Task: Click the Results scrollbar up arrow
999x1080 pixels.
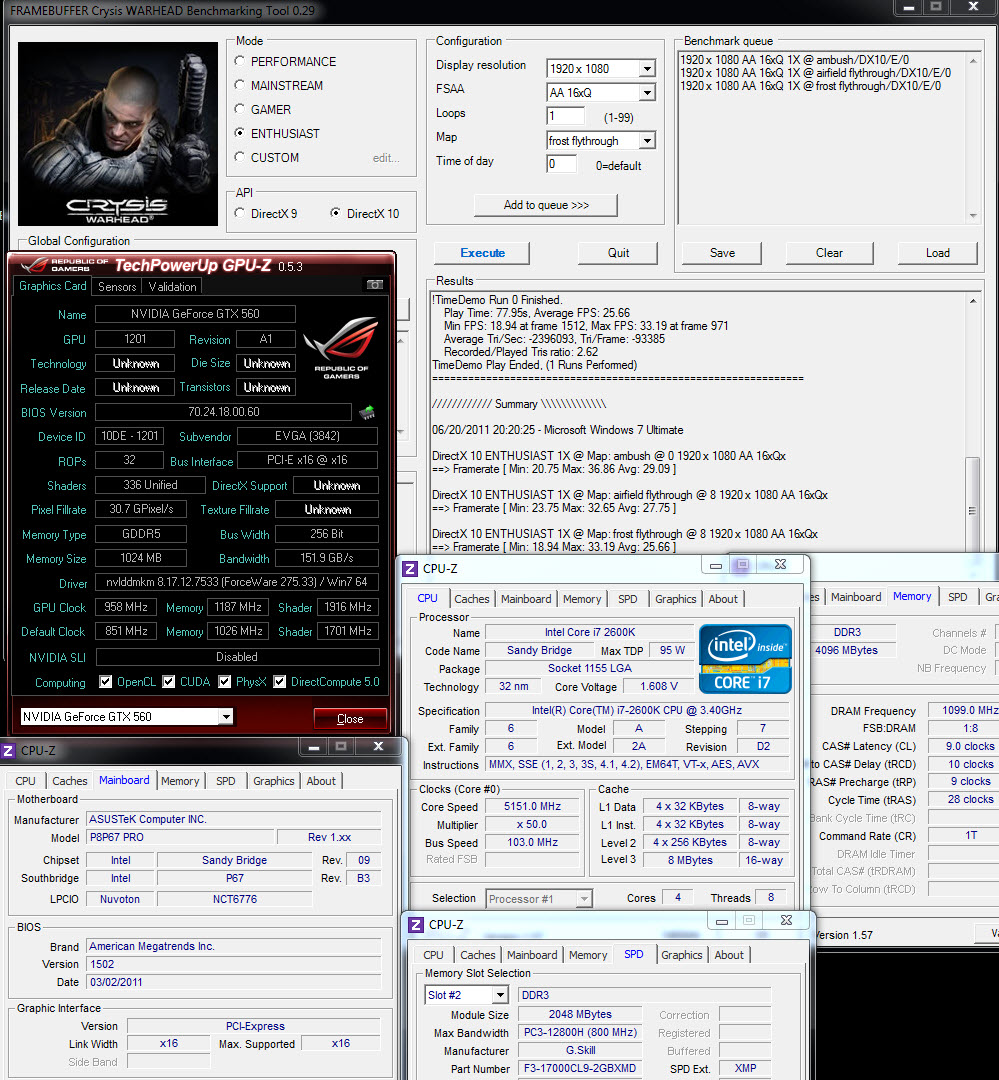Action: (x=973, y=301)
